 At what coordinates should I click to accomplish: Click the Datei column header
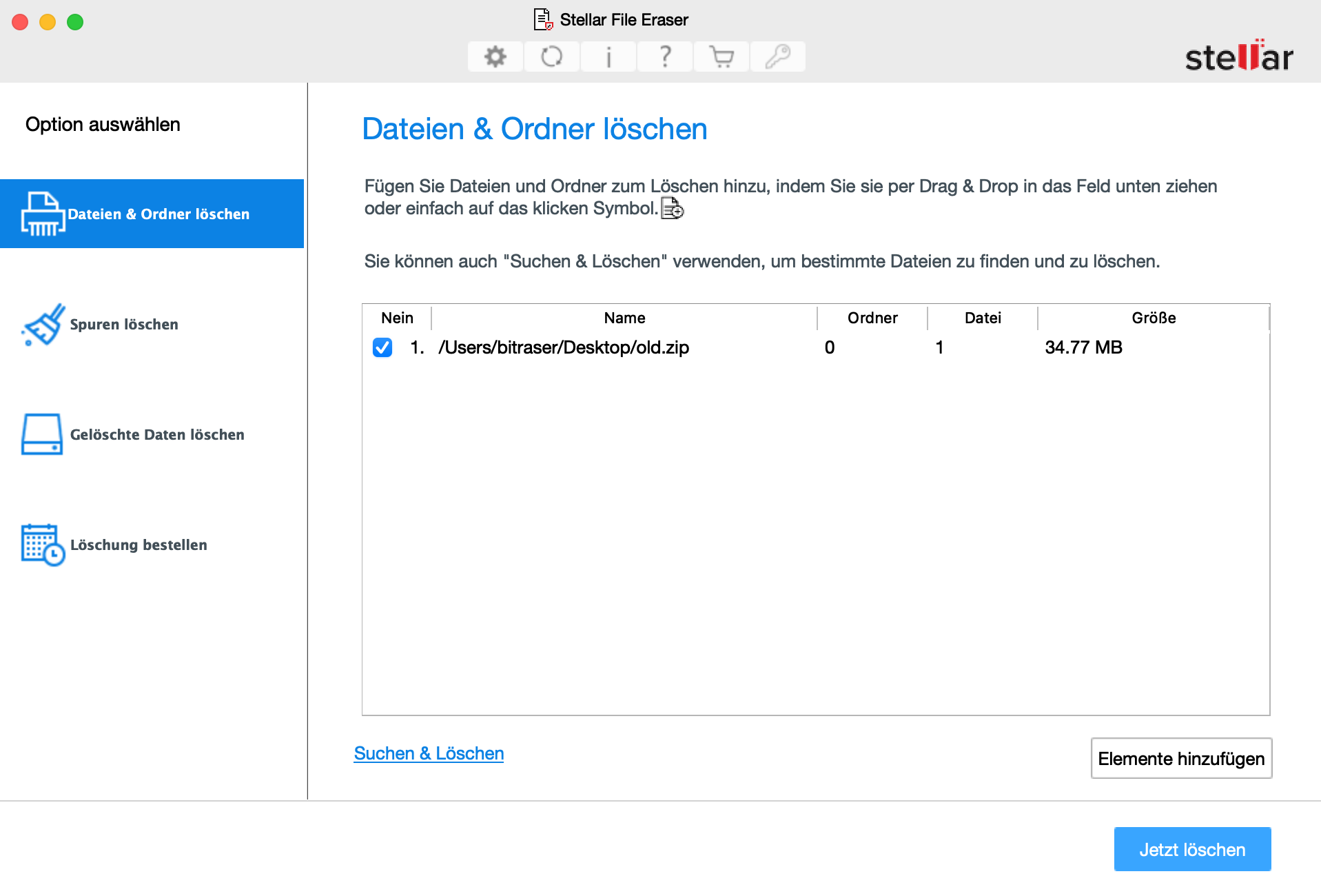pyautogui.click(x=983, y=318)
